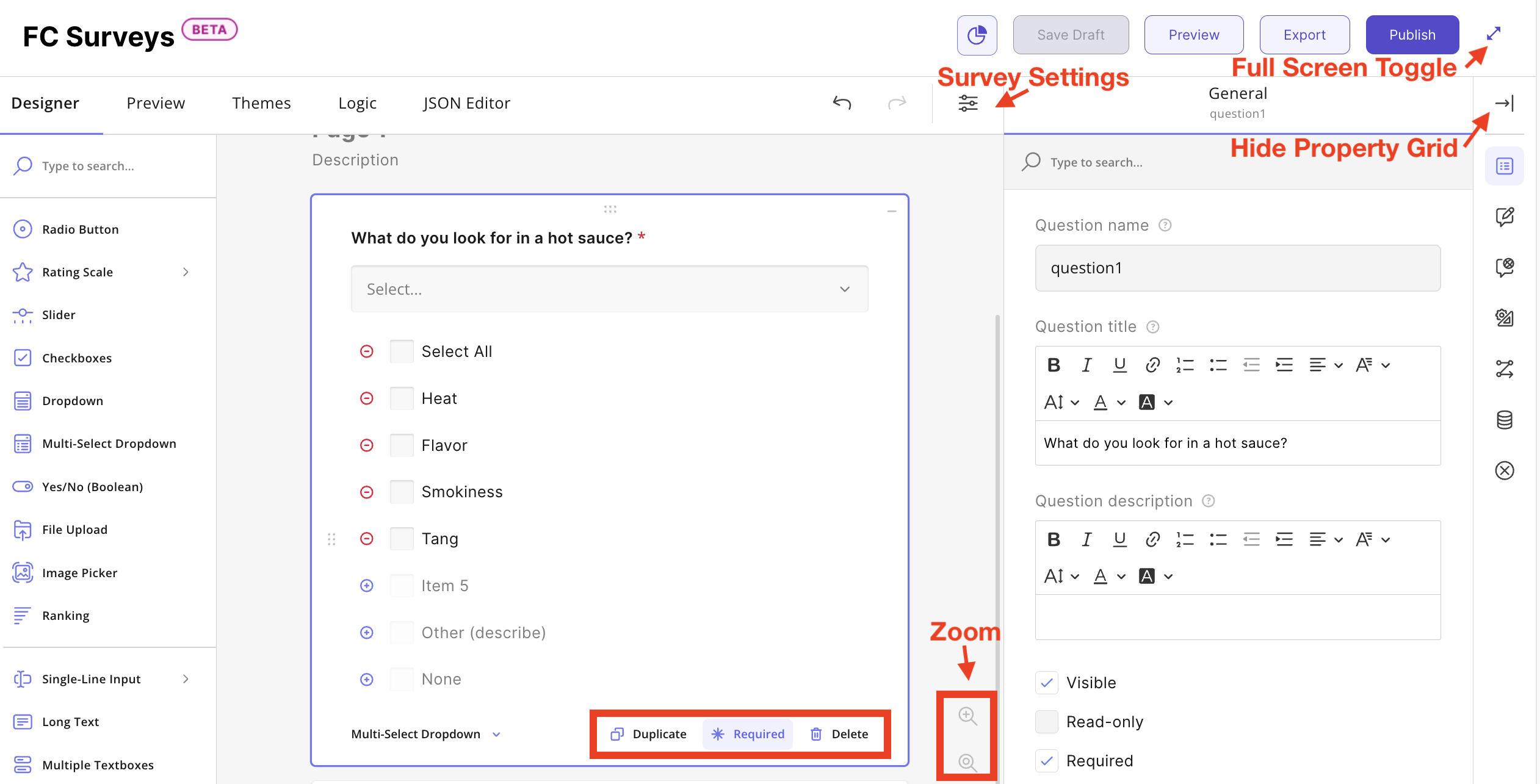Viewport: 1540px width, 784px height.
Task: Duplicate the hot sauce question
Action: point(648,734)
